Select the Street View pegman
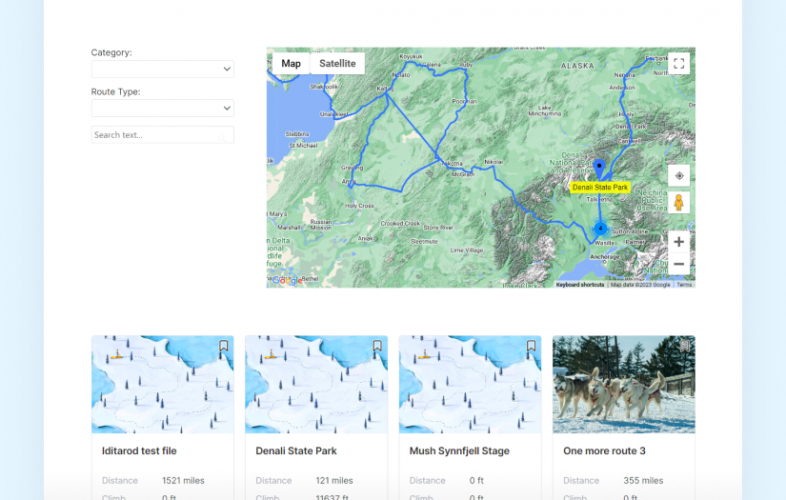Viewport: 786px width, 500px height. (679, 203)
